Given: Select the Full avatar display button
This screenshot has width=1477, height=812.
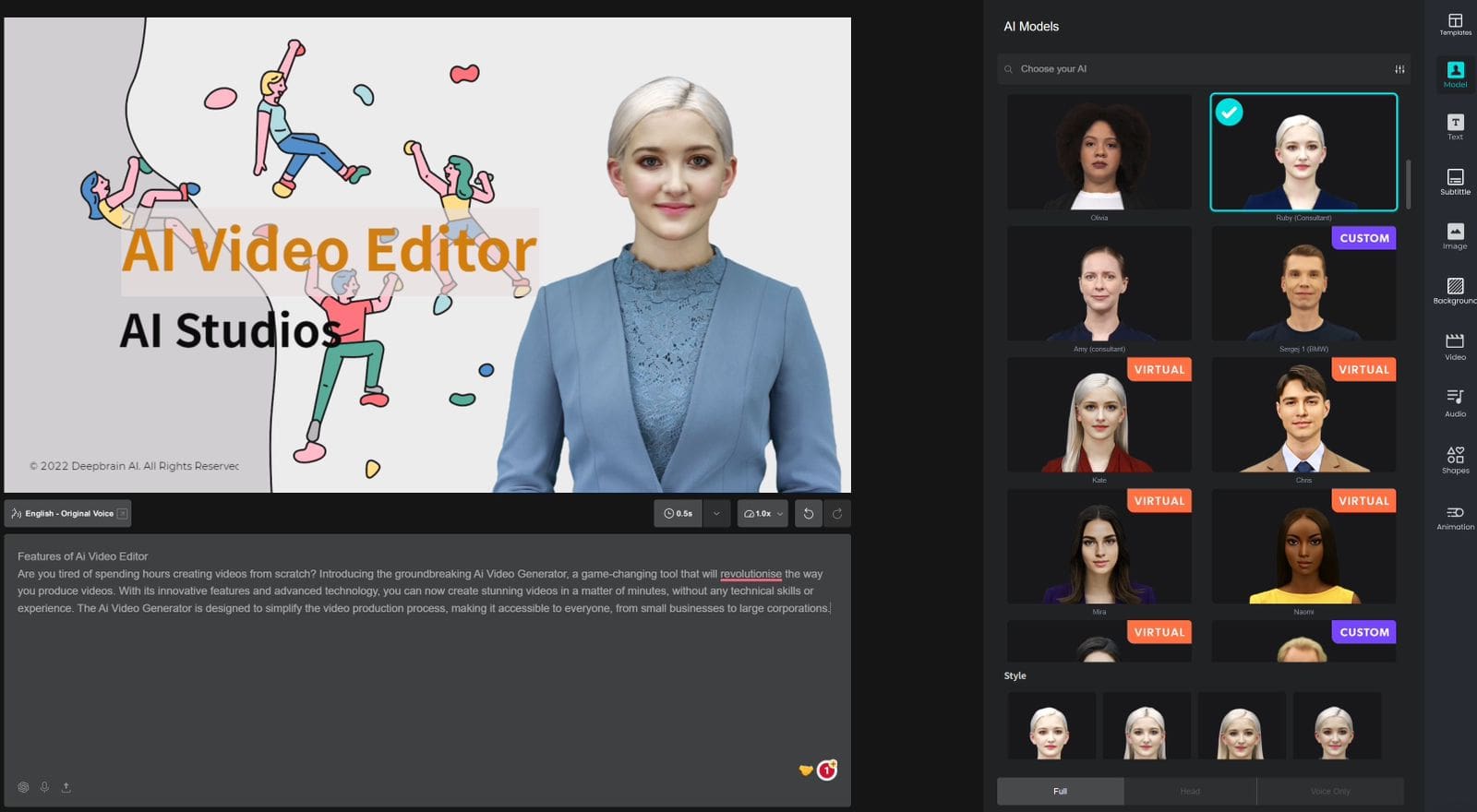Looking at the screenshot, I should point(1060,791).
